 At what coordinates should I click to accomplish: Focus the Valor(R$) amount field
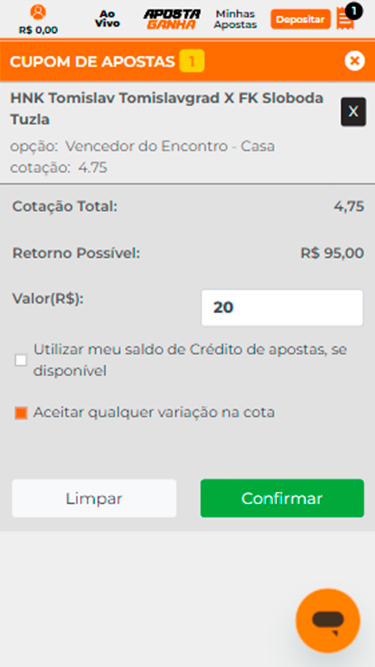coord(282,308)
